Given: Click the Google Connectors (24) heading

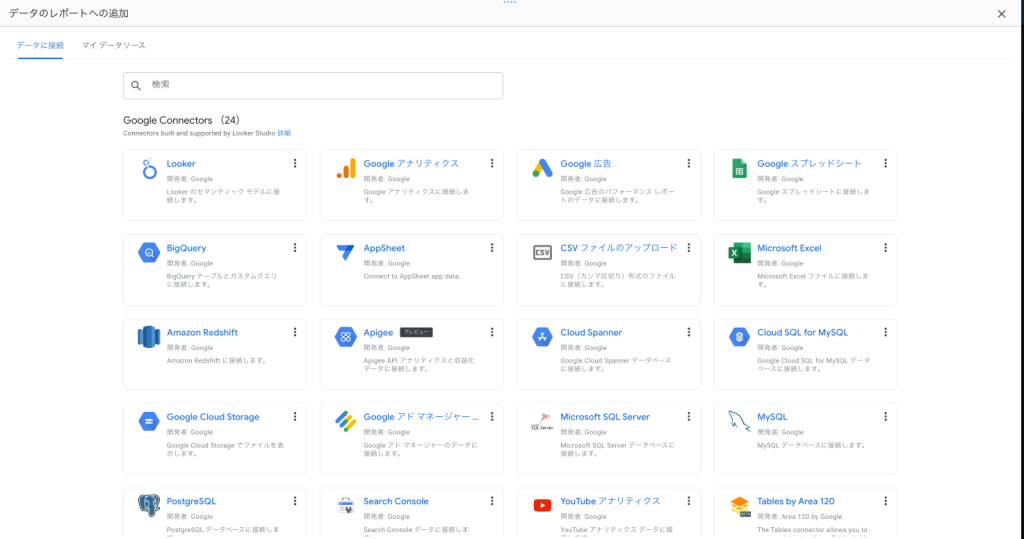Looking at the screenshot, I should tap(182, 120).
